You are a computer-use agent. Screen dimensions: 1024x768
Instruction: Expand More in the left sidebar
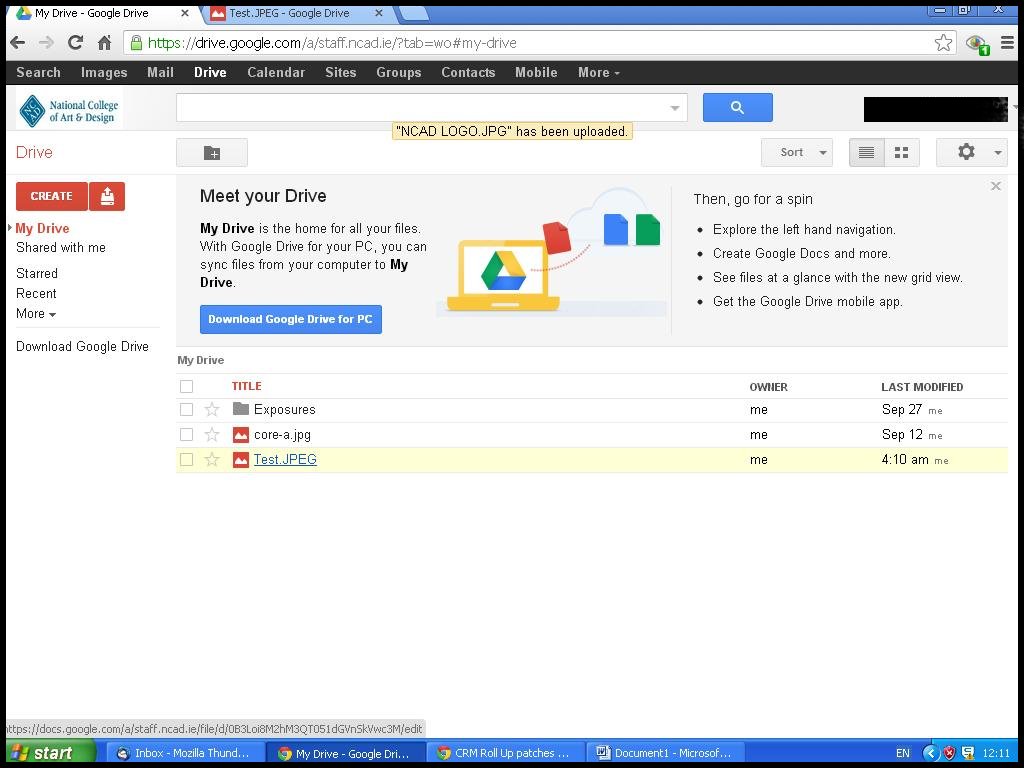36,313
